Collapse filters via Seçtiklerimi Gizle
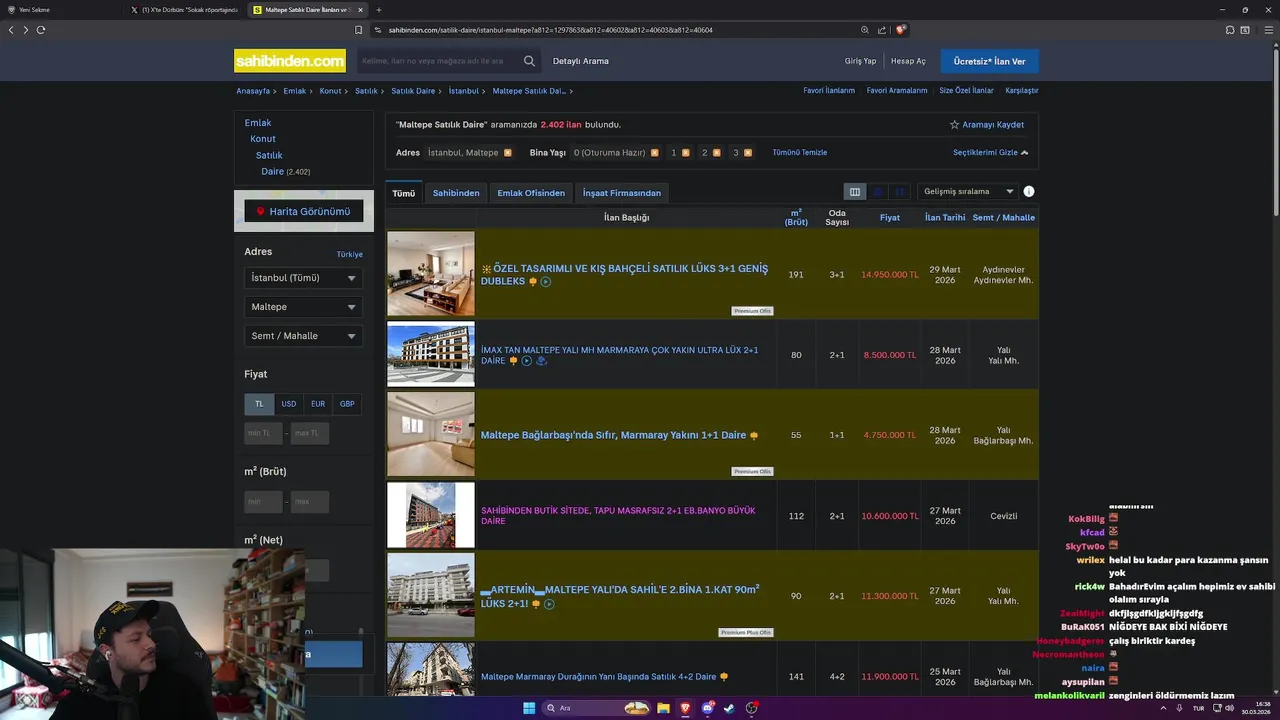The width and height of the screenshot is (1280, 720). pyautogui.click(x=990, y=153)
